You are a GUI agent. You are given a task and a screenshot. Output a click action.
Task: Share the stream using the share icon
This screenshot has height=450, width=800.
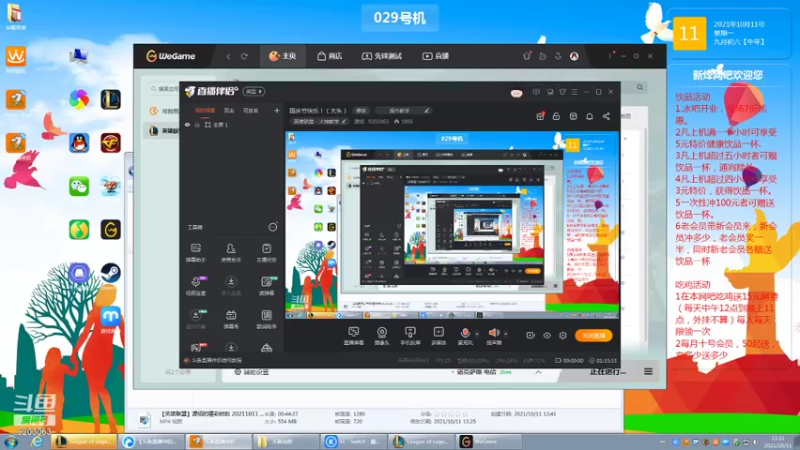point(606,116)
